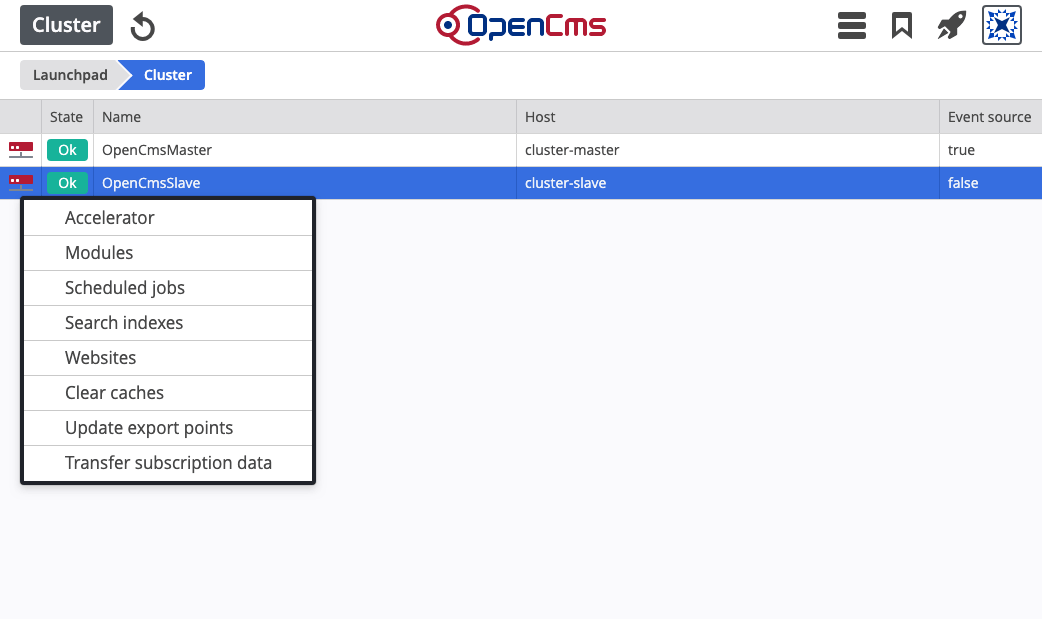Click the OpenCms logo
This screenshot has width=1042, height=619.
tap(521, 25)
